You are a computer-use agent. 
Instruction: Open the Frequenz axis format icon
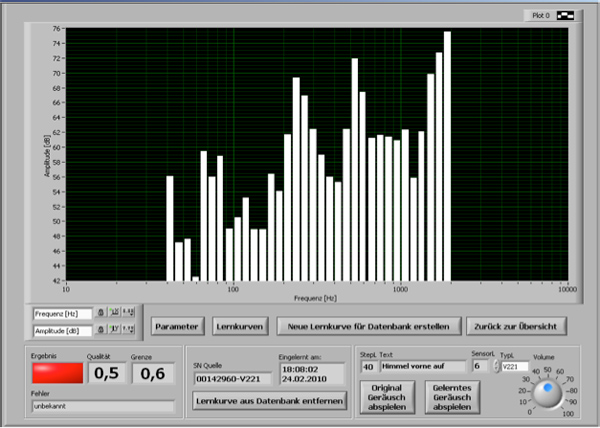pyautogui.click(x=128, y=313)
